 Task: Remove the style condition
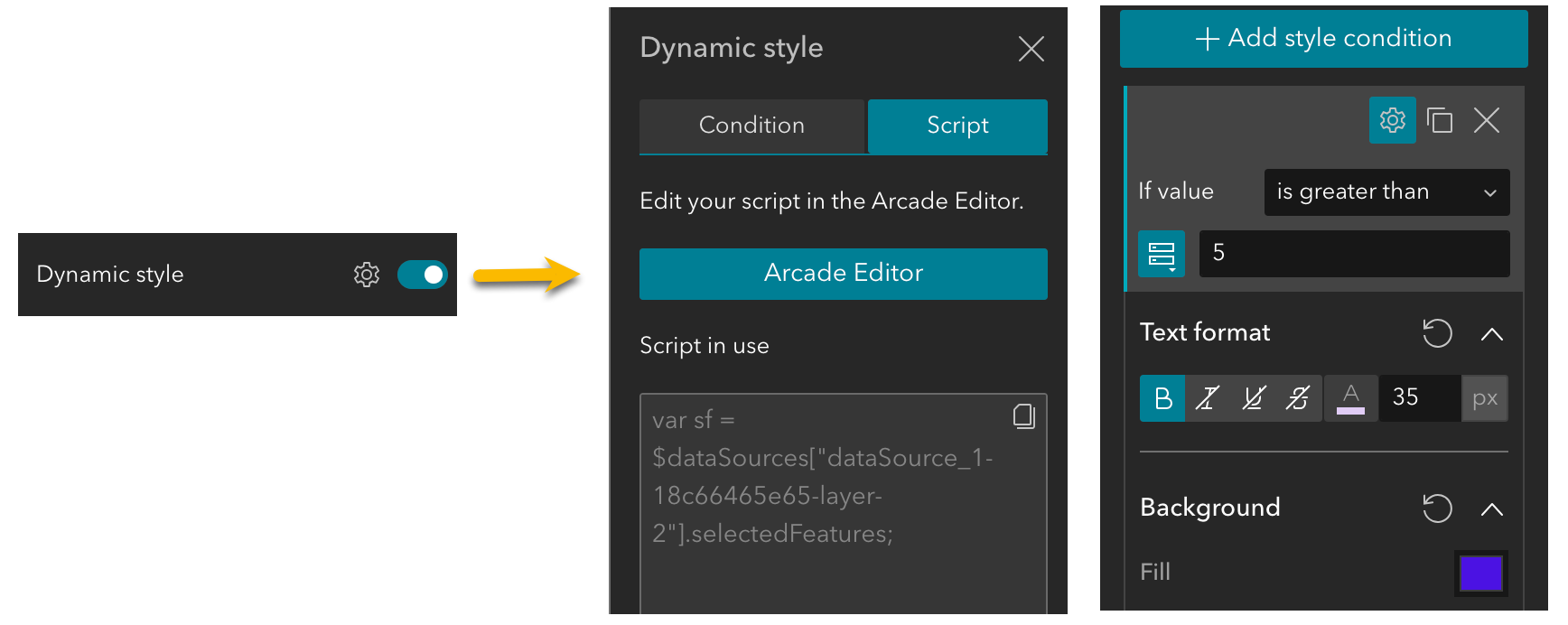1487,120
